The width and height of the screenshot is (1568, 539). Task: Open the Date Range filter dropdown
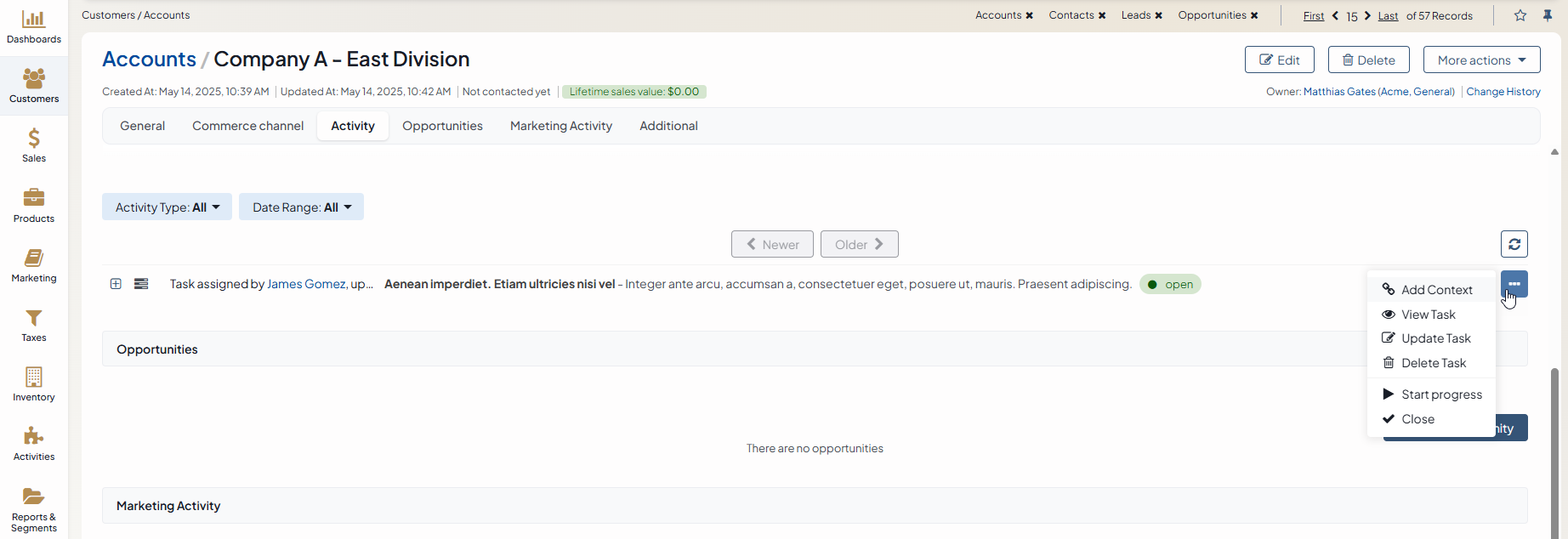click(301, 207)
